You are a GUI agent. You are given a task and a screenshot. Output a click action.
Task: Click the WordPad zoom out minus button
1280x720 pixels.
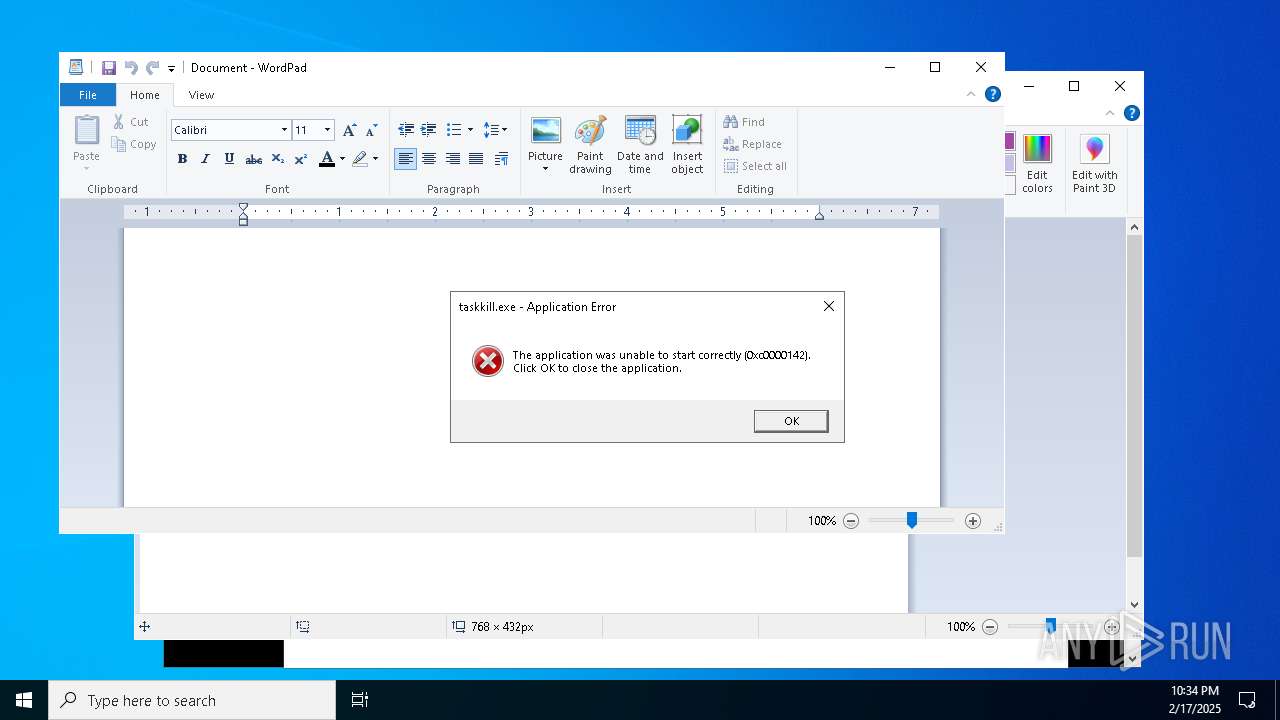[851, 521]
